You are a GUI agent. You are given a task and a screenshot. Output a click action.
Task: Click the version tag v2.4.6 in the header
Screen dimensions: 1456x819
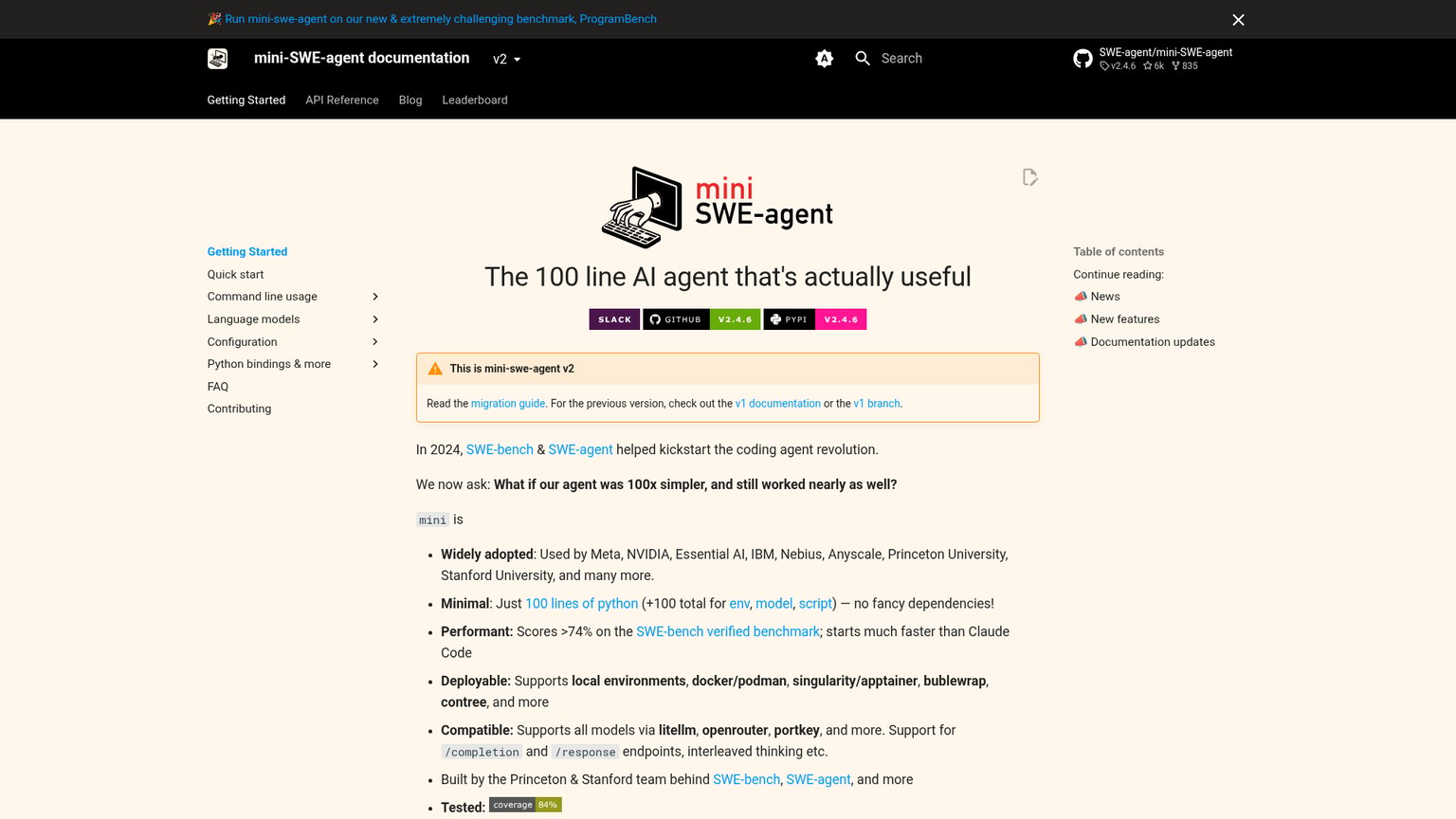tap(1118, 66)
